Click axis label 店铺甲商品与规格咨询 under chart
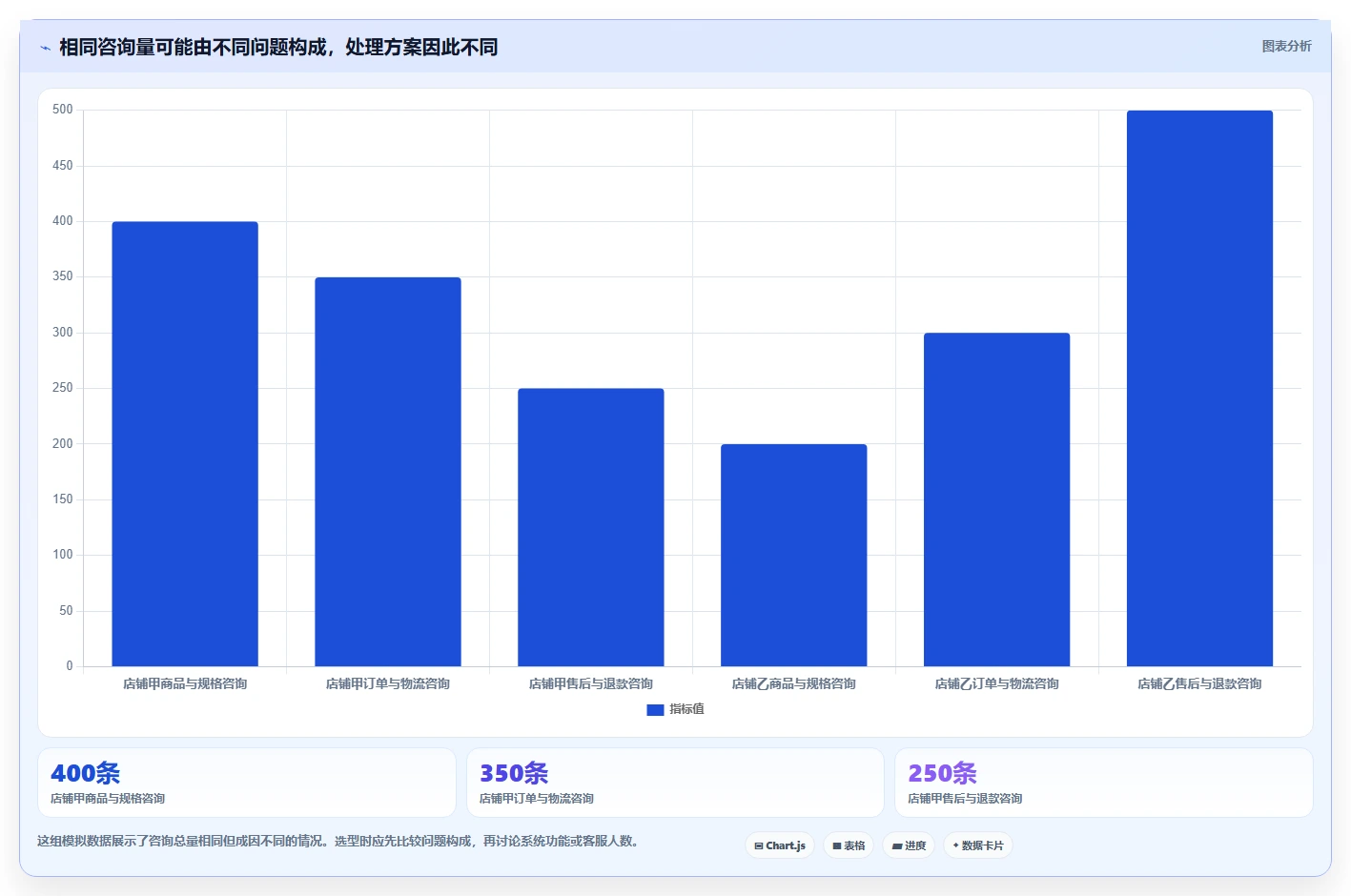This screenshot has height=896, width=1351. tap(185, 683)
